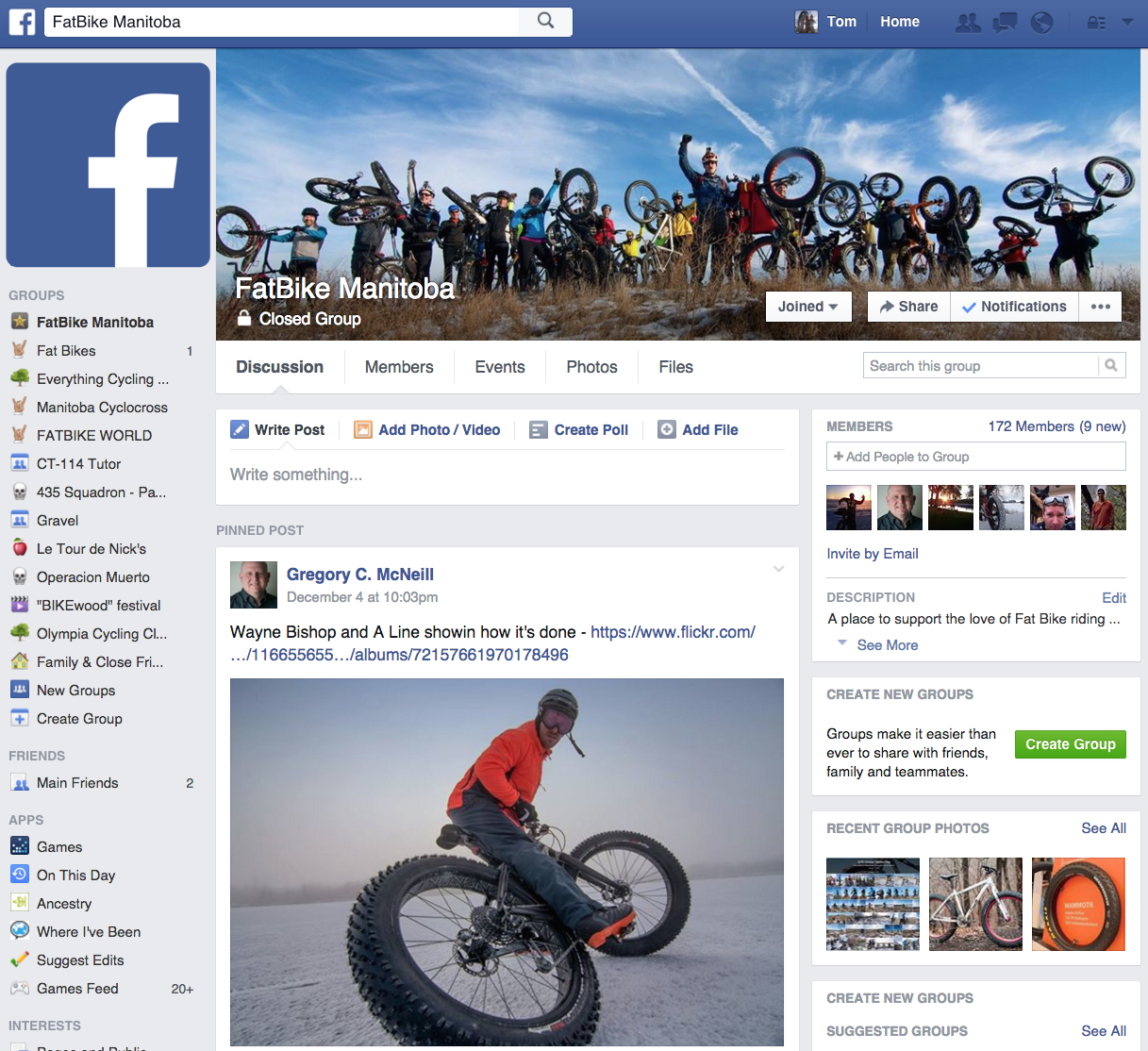Click the Facebook logo in top bar
The width and height of the screenshot is (1148, 1051).
pyautogui.click(x=22, y=22)
